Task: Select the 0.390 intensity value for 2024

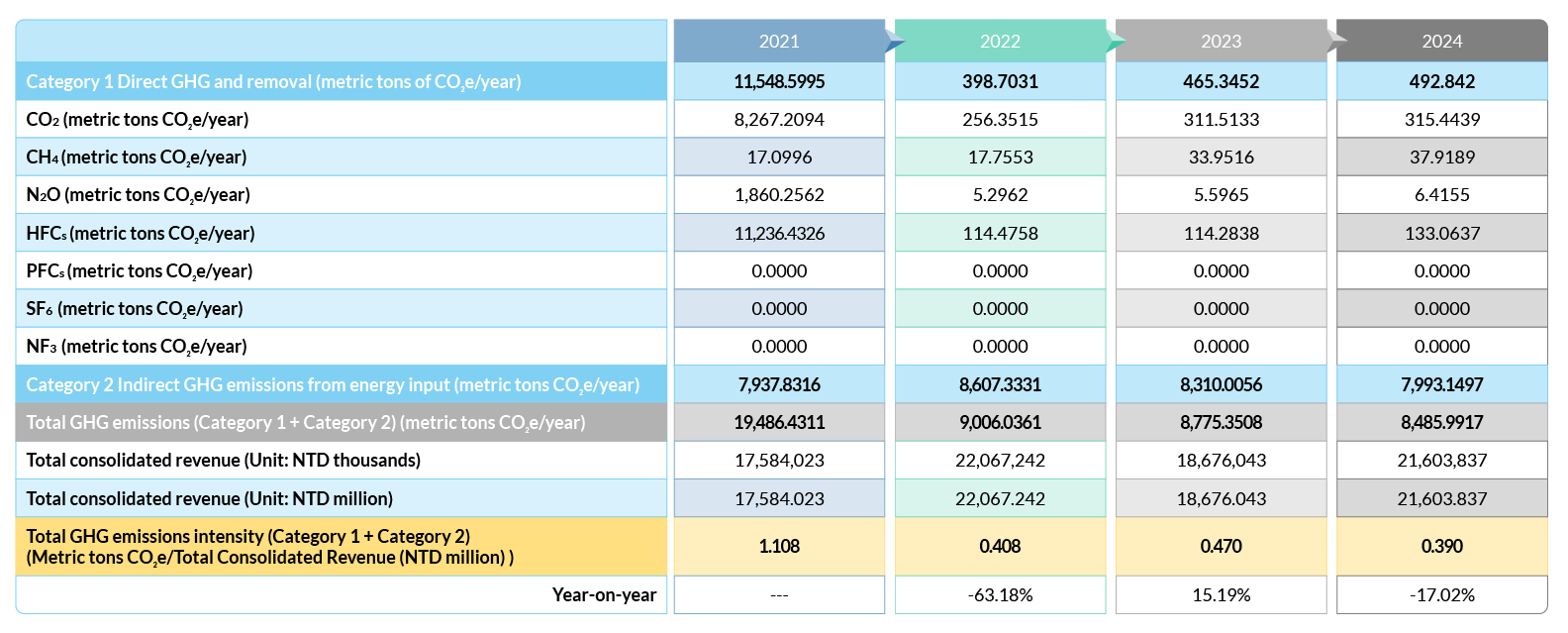Action: pos(1441,546)
